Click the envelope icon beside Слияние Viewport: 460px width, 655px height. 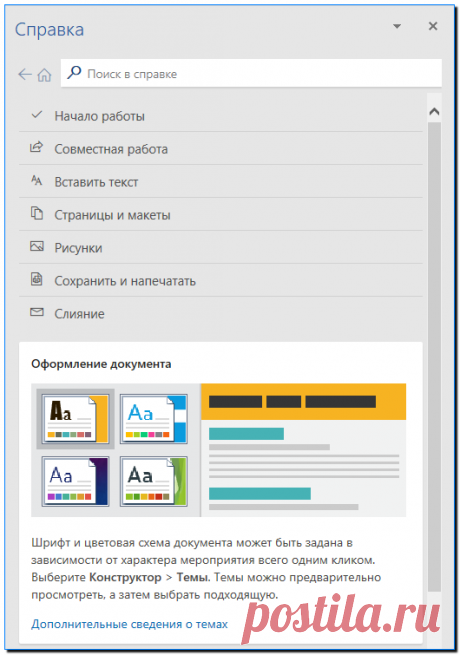[37, 312]
